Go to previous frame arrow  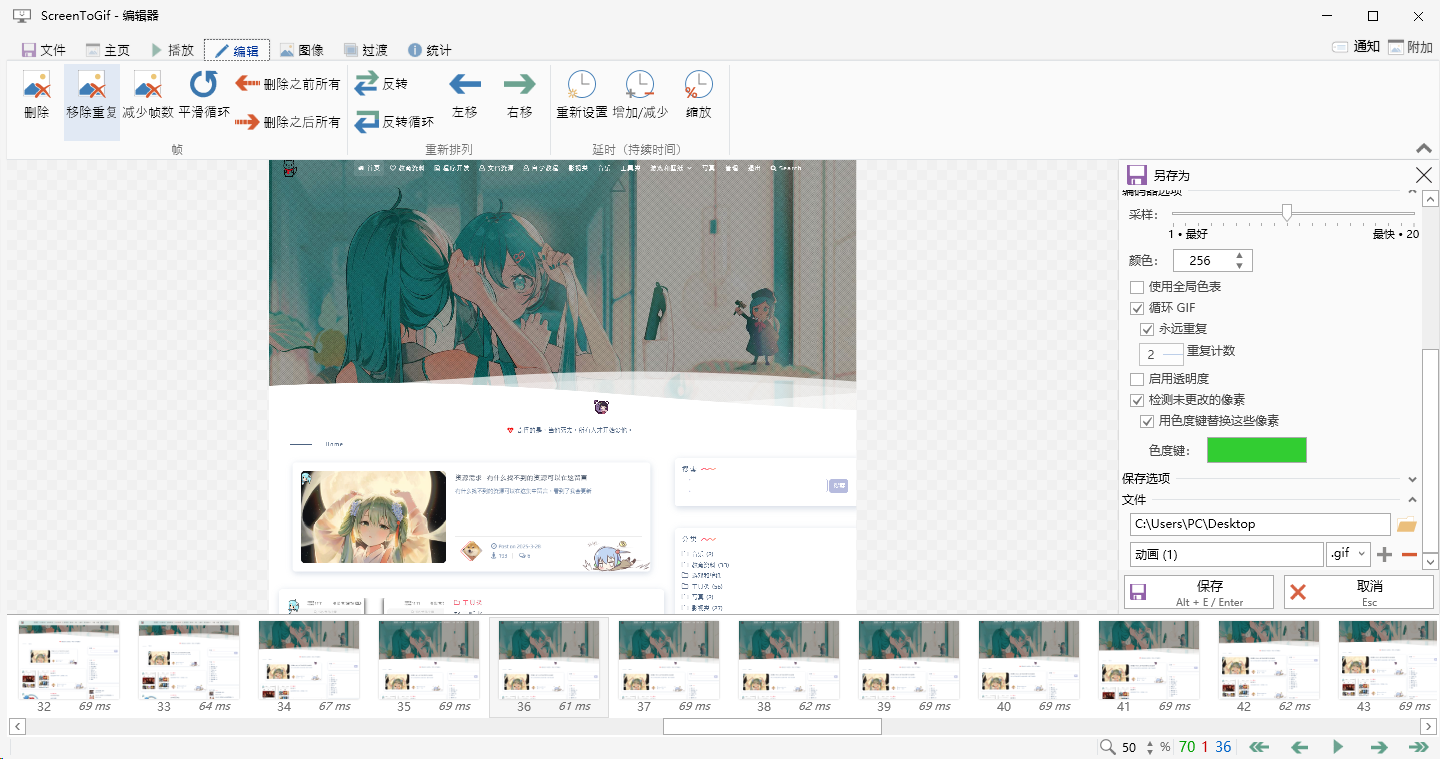(x=1299, y=747)
